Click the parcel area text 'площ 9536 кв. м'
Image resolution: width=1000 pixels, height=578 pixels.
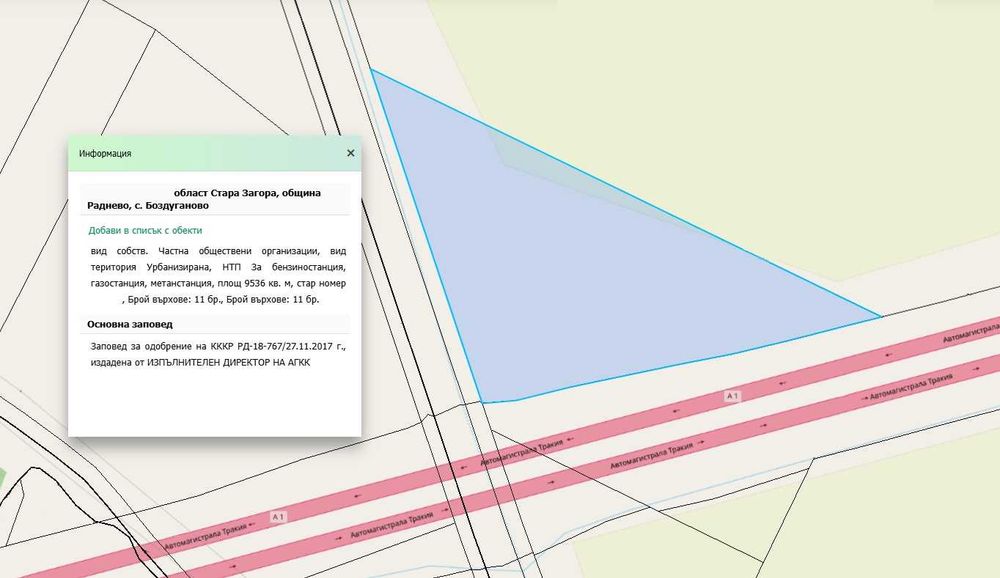click(254, 283)
